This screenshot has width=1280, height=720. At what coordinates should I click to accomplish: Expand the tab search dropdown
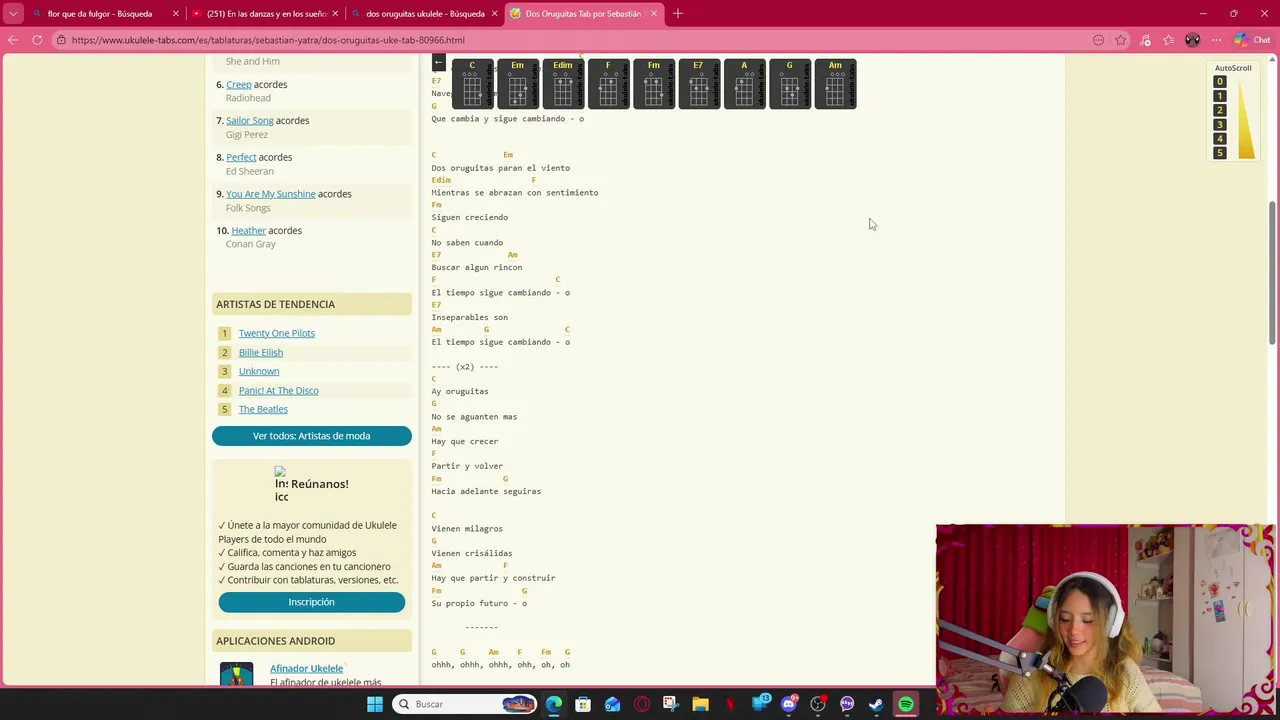(x=13, y=14)
